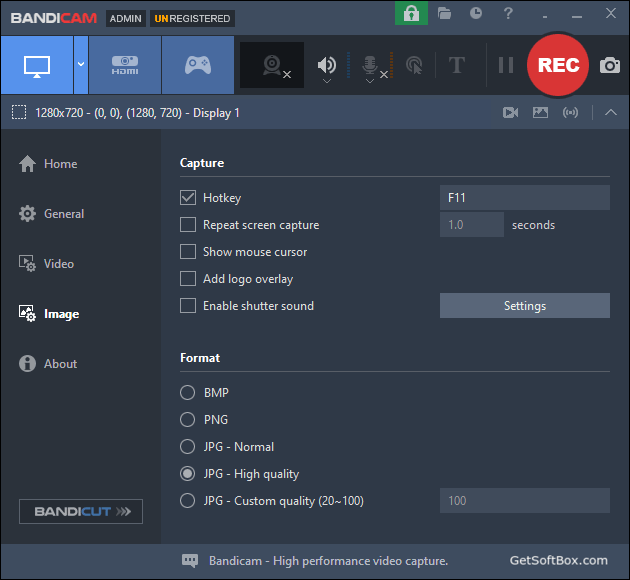The image size is (630, 580).
Task: Select PNG format
Action: tap(188, 419)
